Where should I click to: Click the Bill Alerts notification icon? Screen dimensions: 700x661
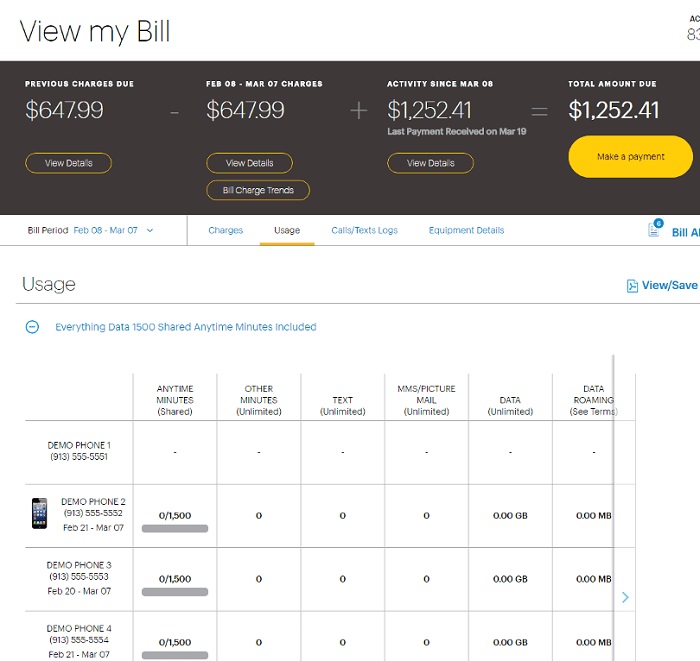(x=654, y=229)
